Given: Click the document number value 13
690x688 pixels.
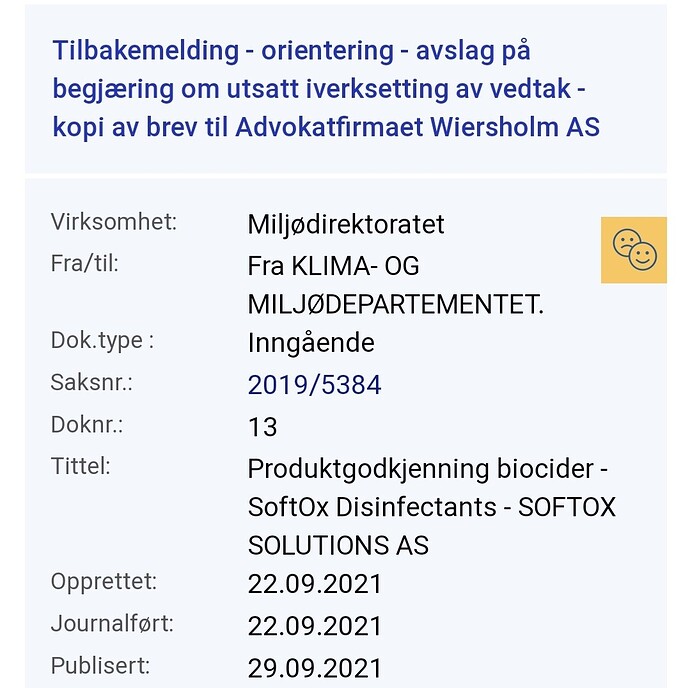Looking at the screenshot, I should 262,427.
